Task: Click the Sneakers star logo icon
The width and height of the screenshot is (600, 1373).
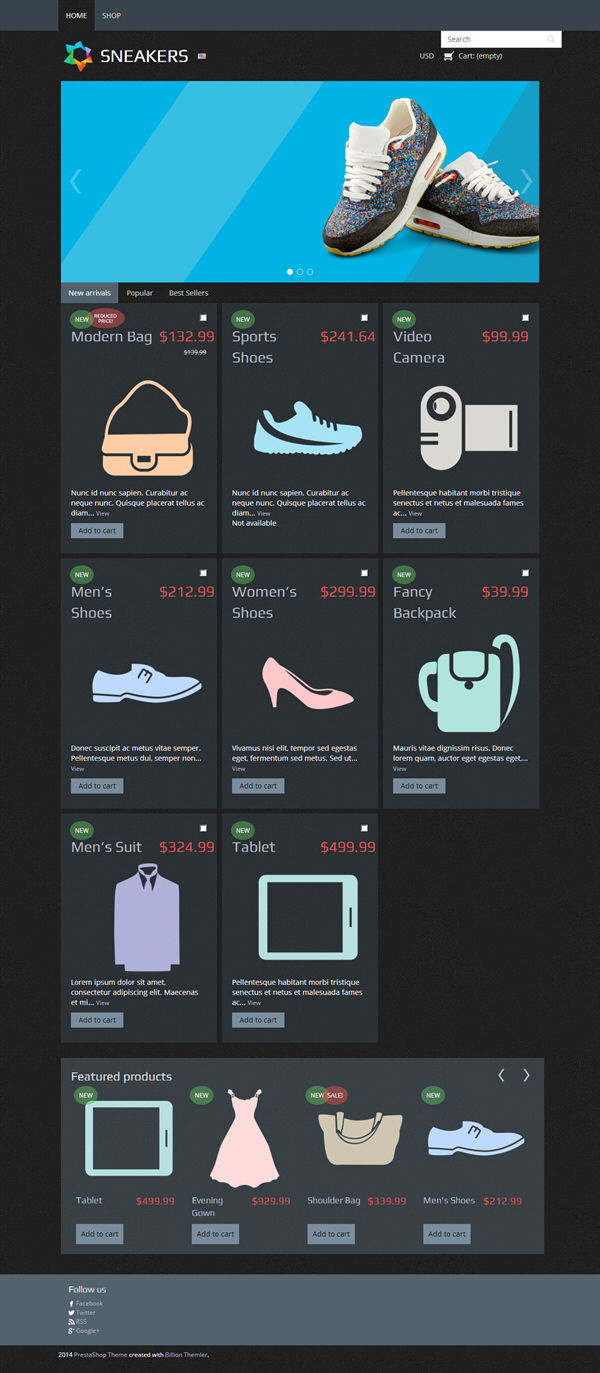Action: coord(78,56)
